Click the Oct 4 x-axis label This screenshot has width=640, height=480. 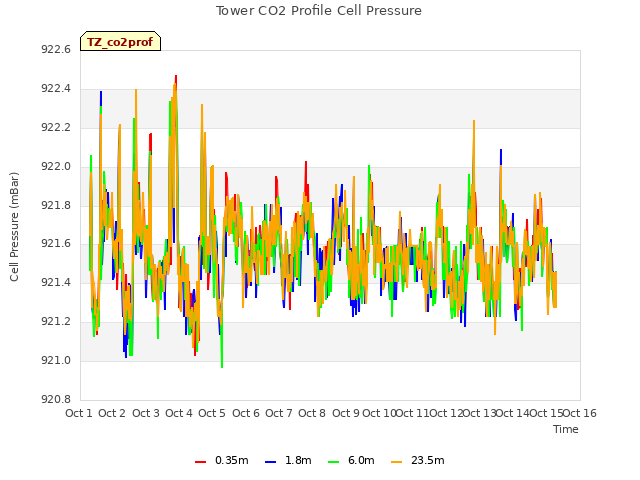[179, 413]
